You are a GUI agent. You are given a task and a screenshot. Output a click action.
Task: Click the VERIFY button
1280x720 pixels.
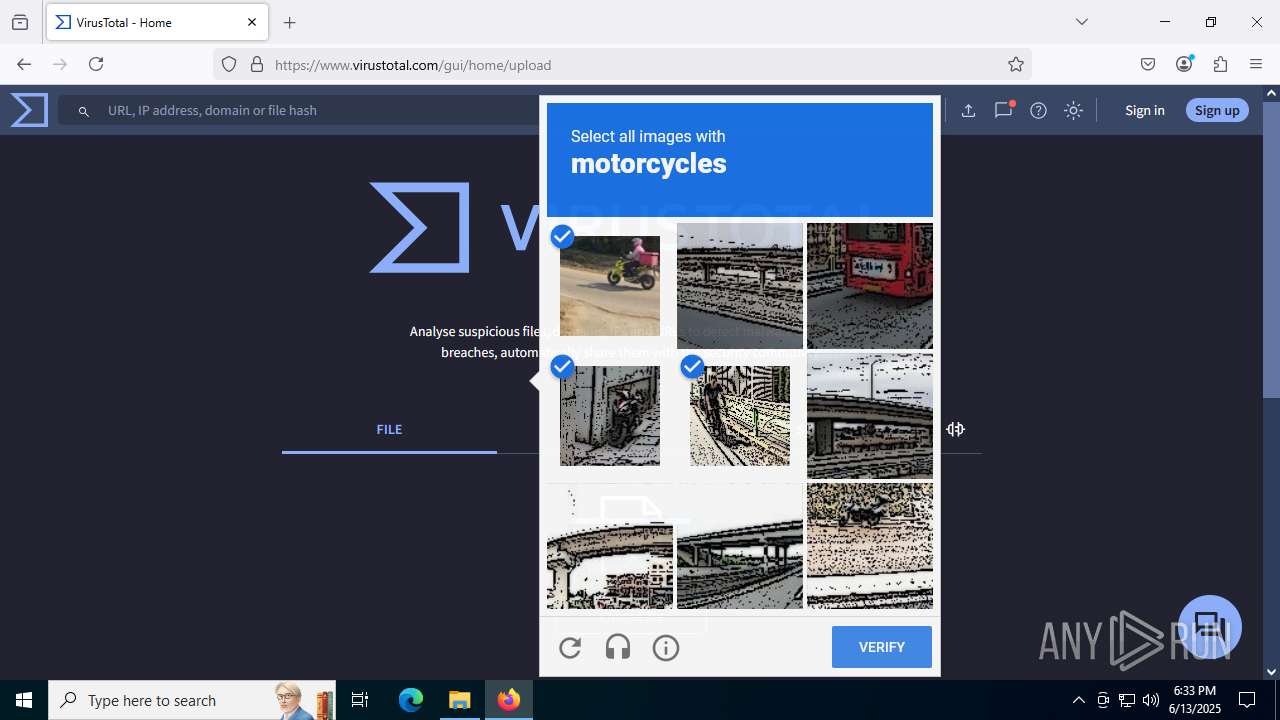click(x=882, y=647)
